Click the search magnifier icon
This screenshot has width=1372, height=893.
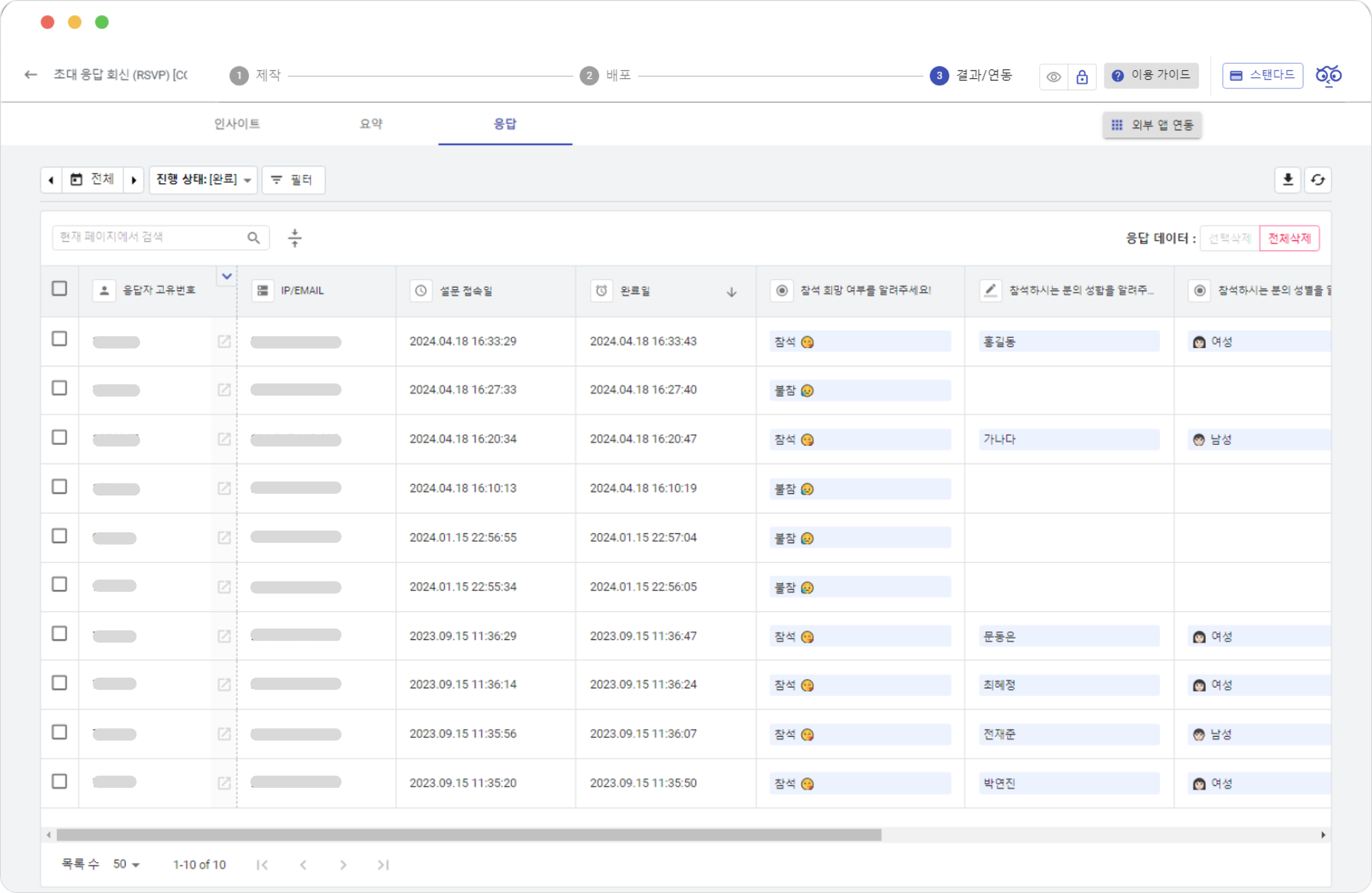253,237
